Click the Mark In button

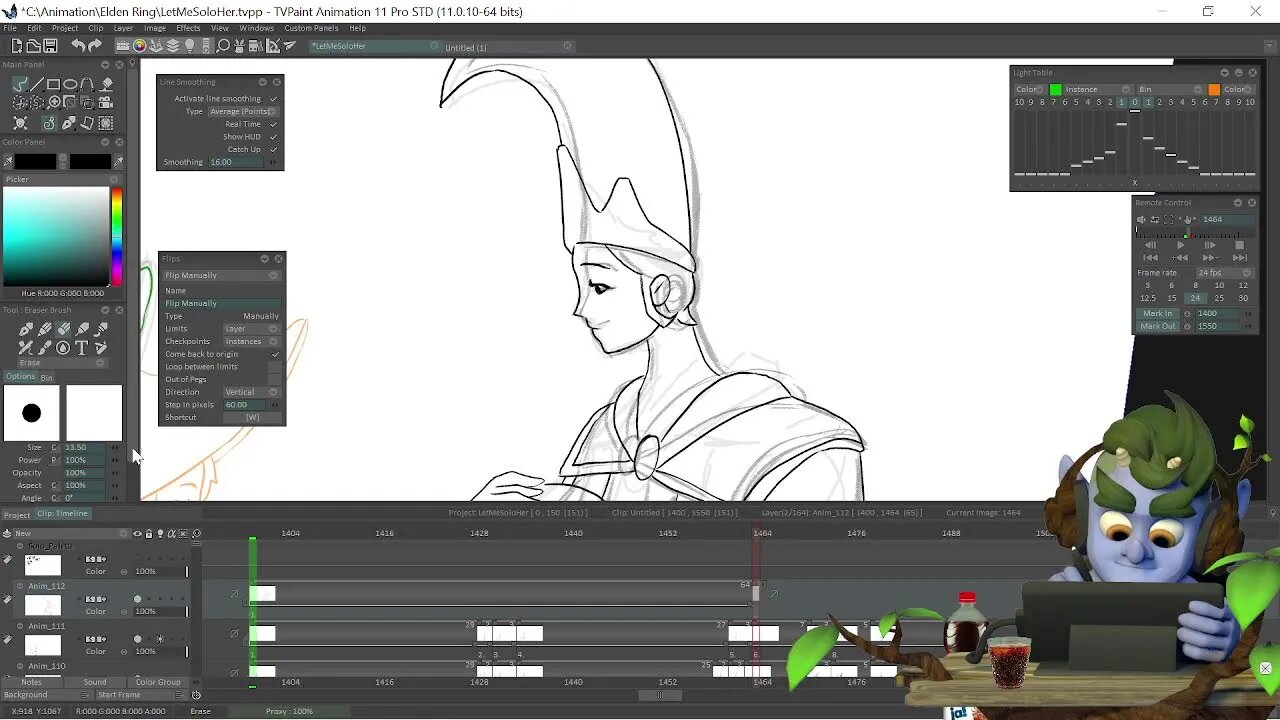(x=1158, y=313)
